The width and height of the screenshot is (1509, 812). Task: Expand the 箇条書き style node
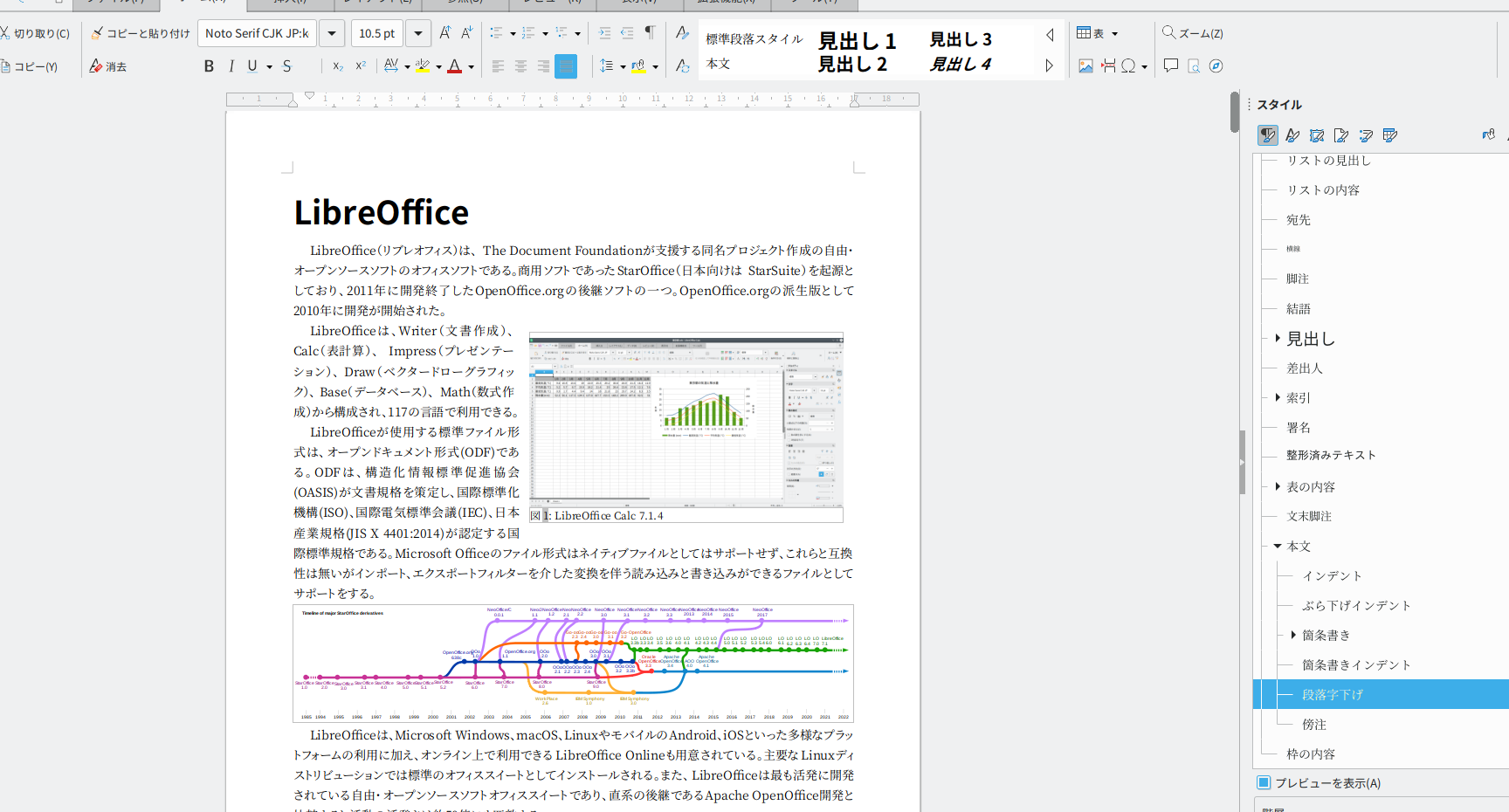[1293, 635]
